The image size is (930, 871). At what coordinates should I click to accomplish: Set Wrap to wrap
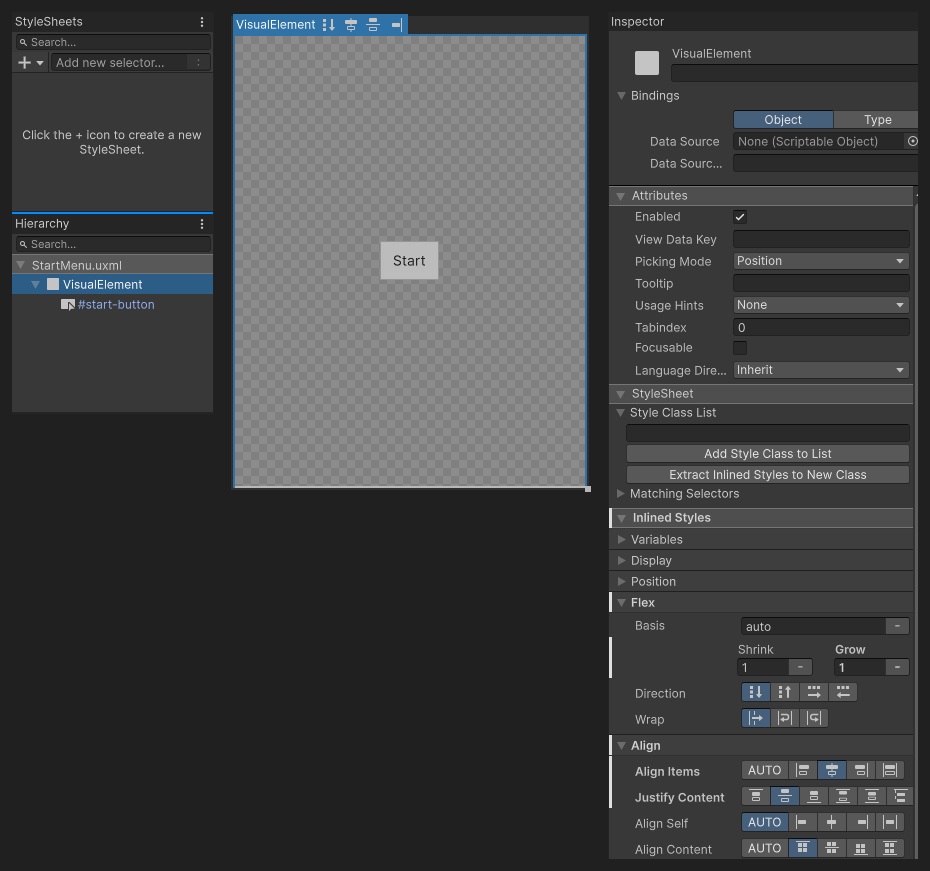click(x=785, y=718)
